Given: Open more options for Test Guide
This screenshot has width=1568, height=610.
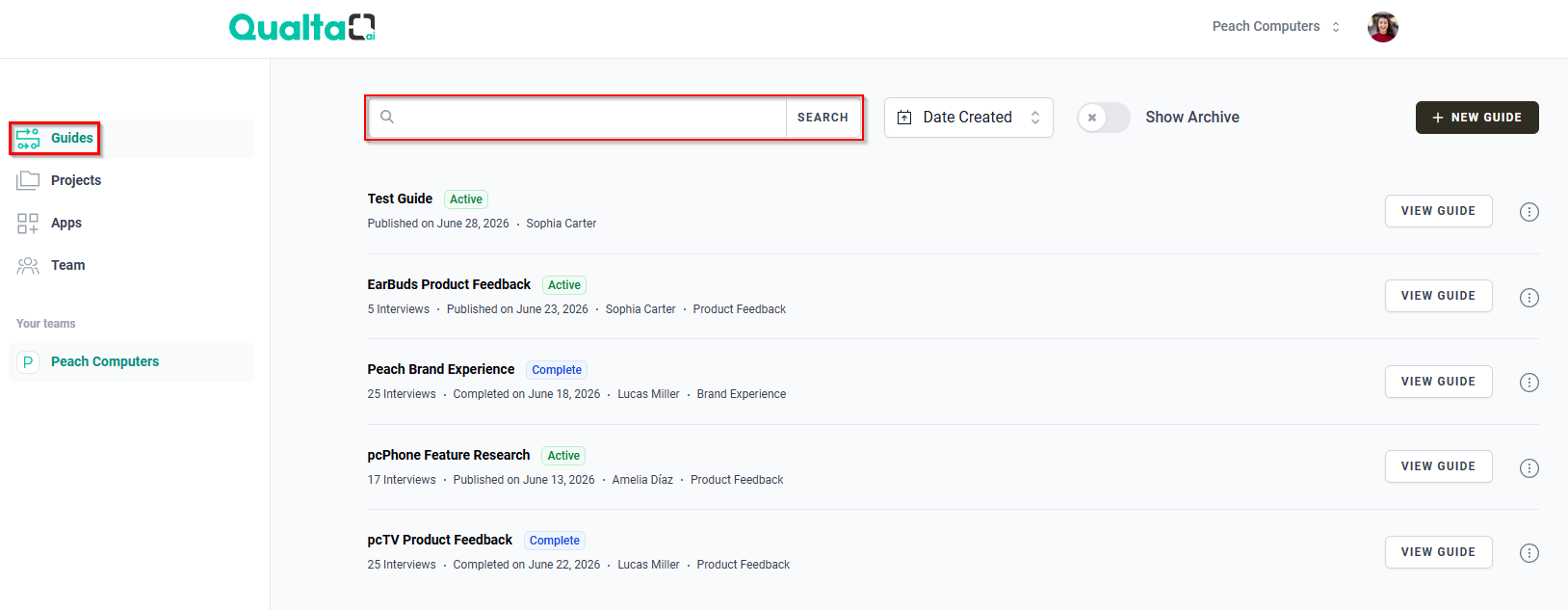Looking at the screenshot, I should tap(1529, 212).
